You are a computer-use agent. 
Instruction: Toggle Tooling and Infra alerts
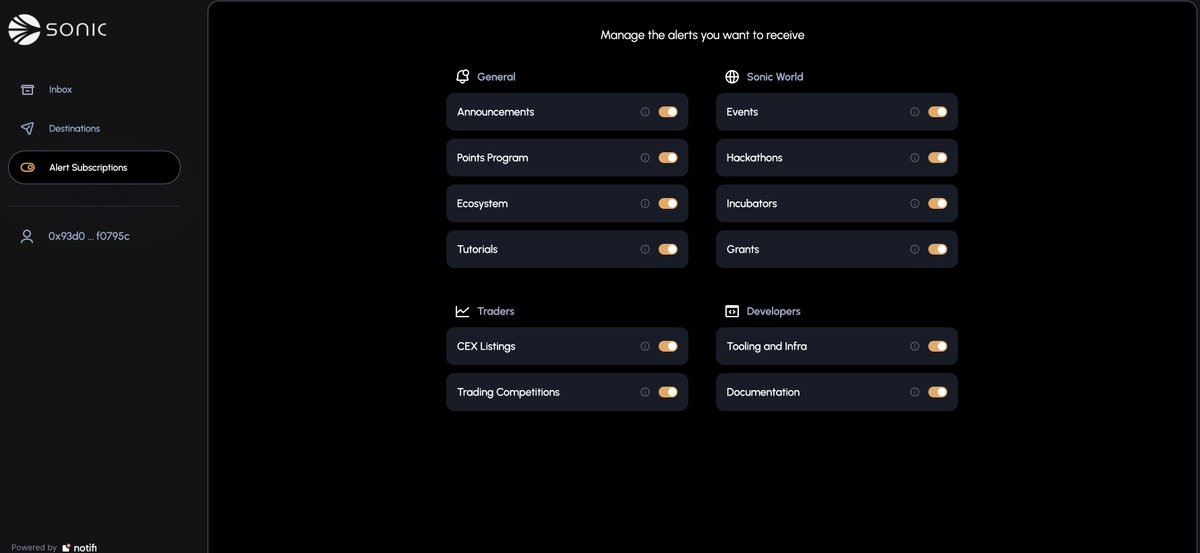click(x=937, y=347)
